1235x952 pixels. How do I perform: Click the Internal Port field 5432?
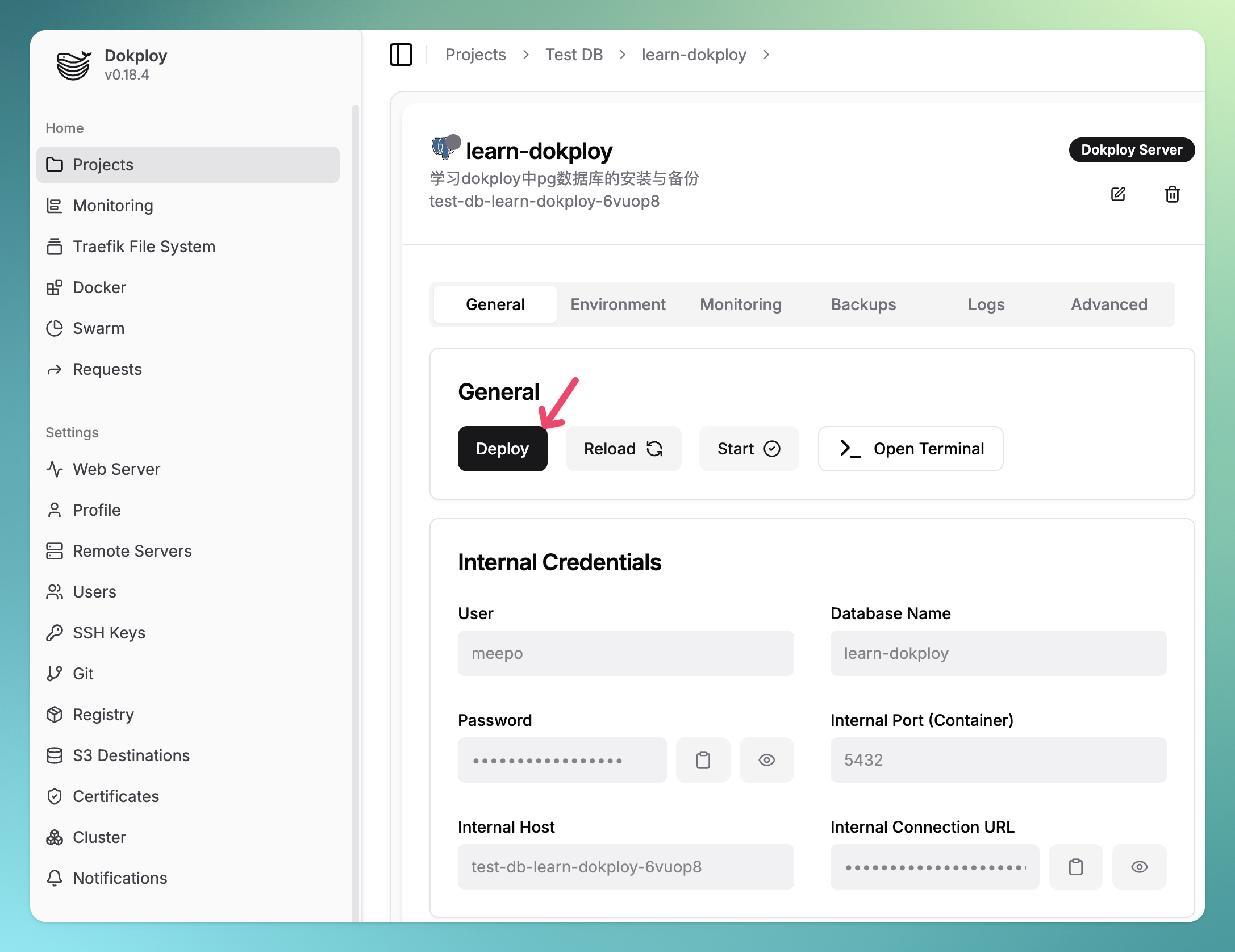[999, 760]
